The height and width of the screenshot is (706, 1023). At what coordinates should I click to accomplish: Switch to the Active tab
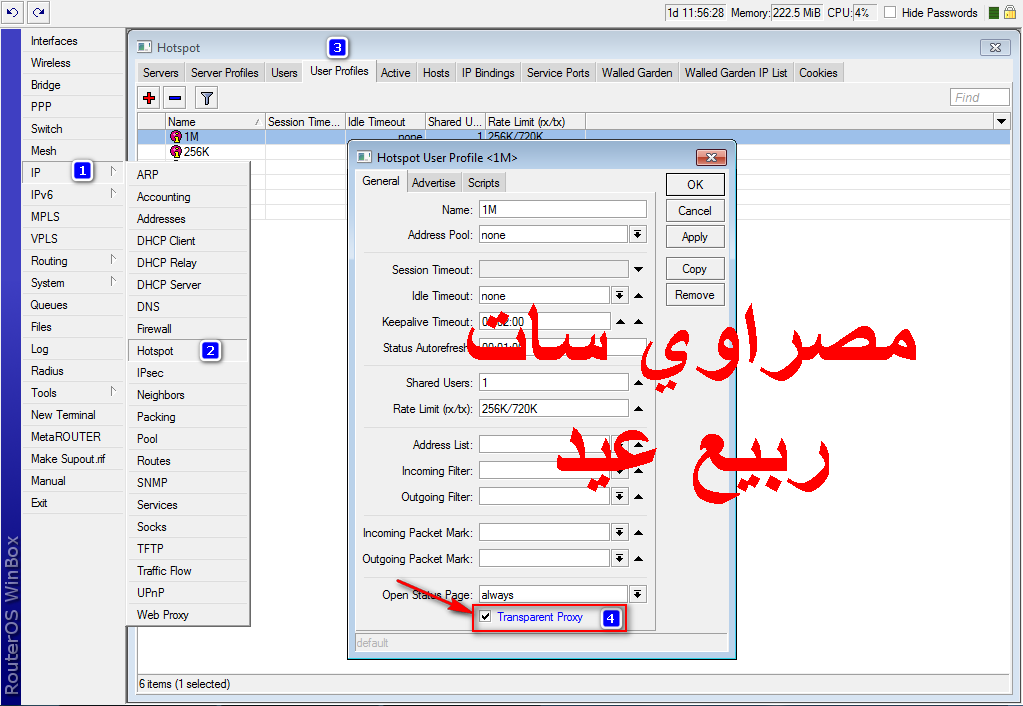[x=395, y=72]
